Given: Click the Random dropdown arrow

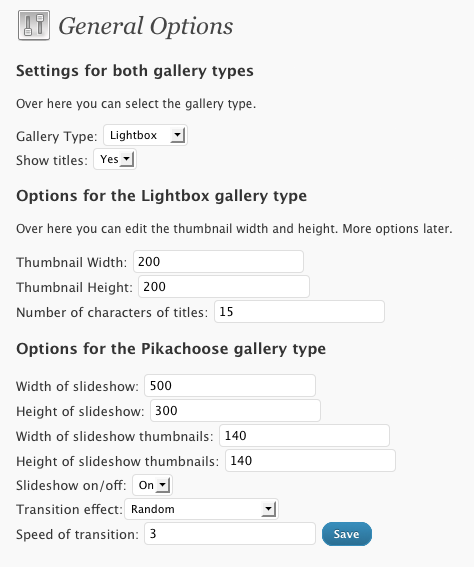Looking at the screenshot, I should click(268, 509).
